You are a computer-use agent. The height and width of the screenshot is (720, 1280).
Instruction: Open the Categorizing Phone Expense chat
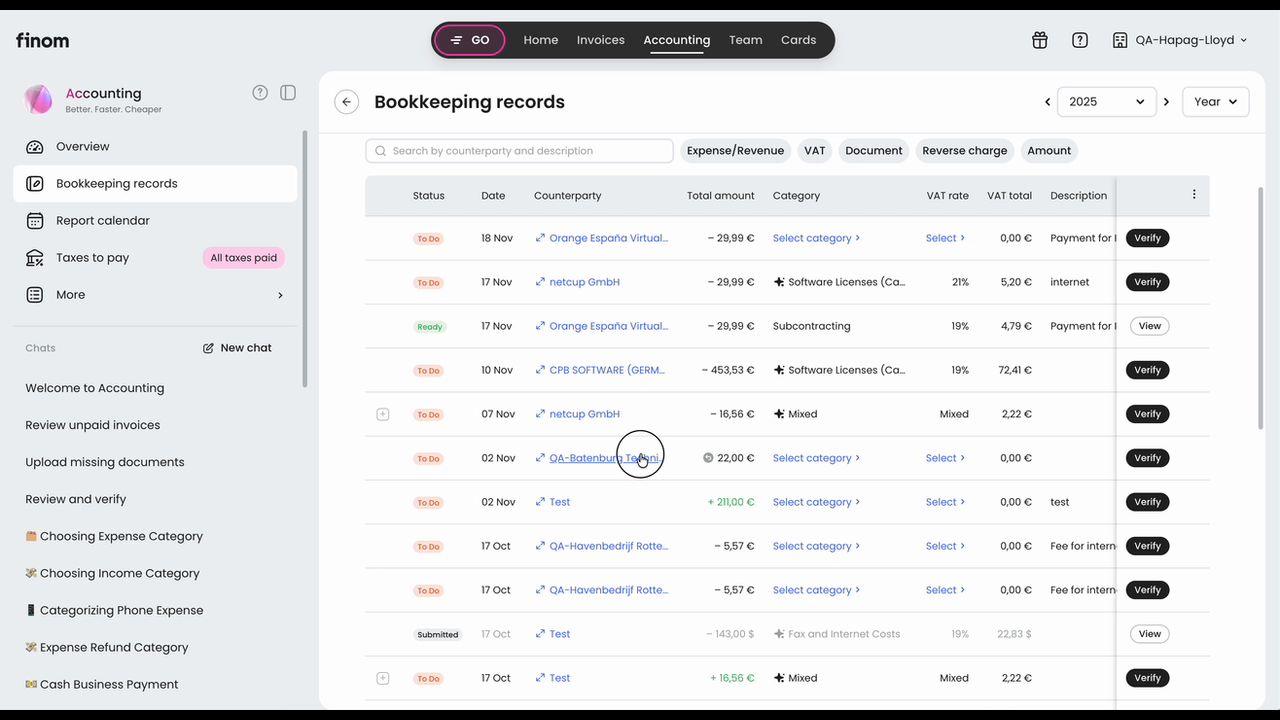pyautogui.click(x=114, y=610)
